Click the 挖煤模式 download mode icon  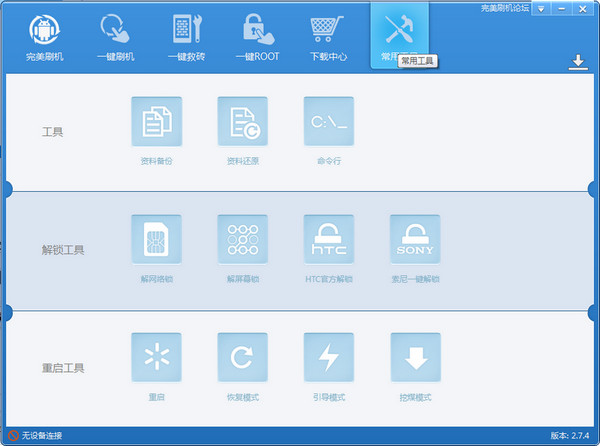tap(415, 358)
